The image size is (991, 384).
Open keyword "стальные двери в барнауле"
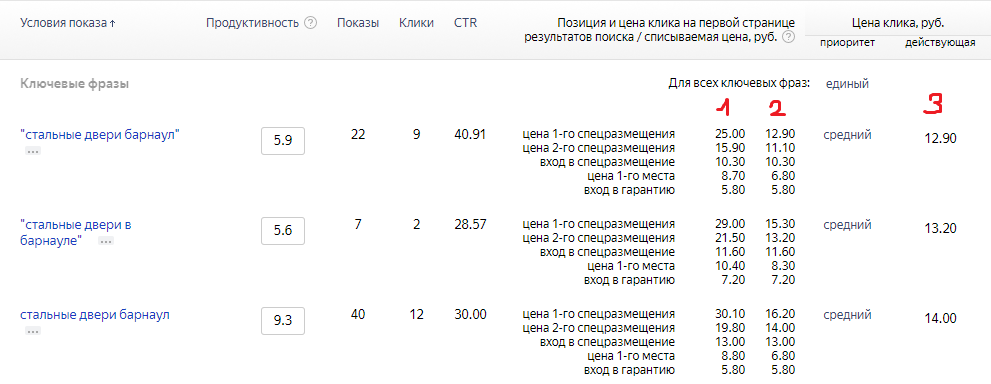pyautogui.click(x=76, y=232)
